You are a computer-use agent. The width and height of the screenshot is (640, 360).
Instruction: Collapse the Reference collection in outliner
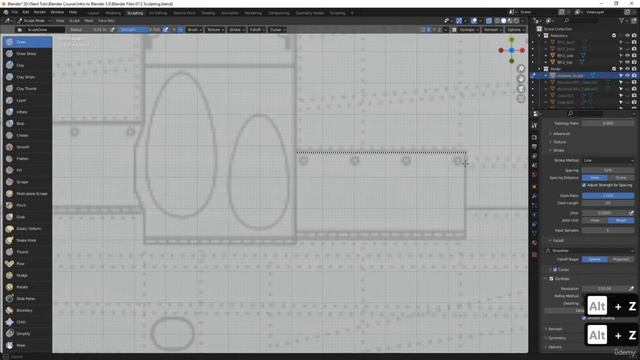[540, 36]
